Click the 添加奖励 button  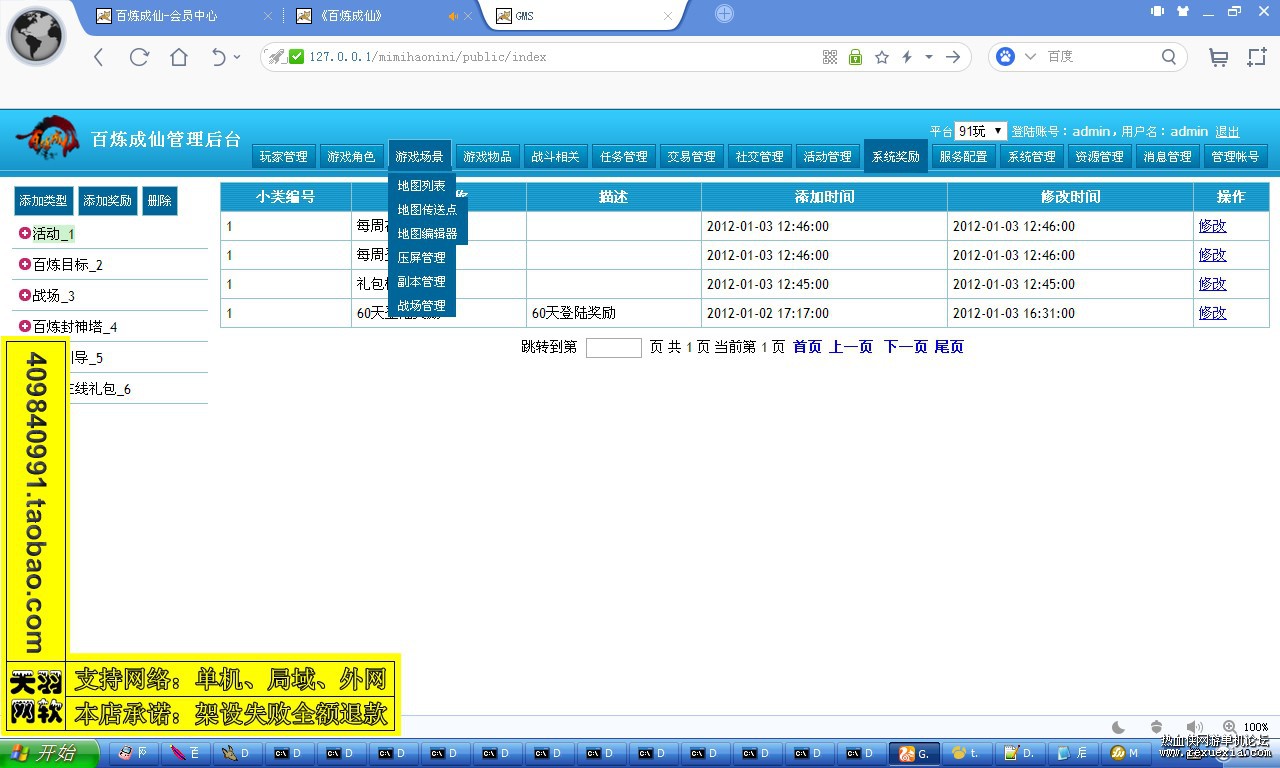[x=108, y=201]
